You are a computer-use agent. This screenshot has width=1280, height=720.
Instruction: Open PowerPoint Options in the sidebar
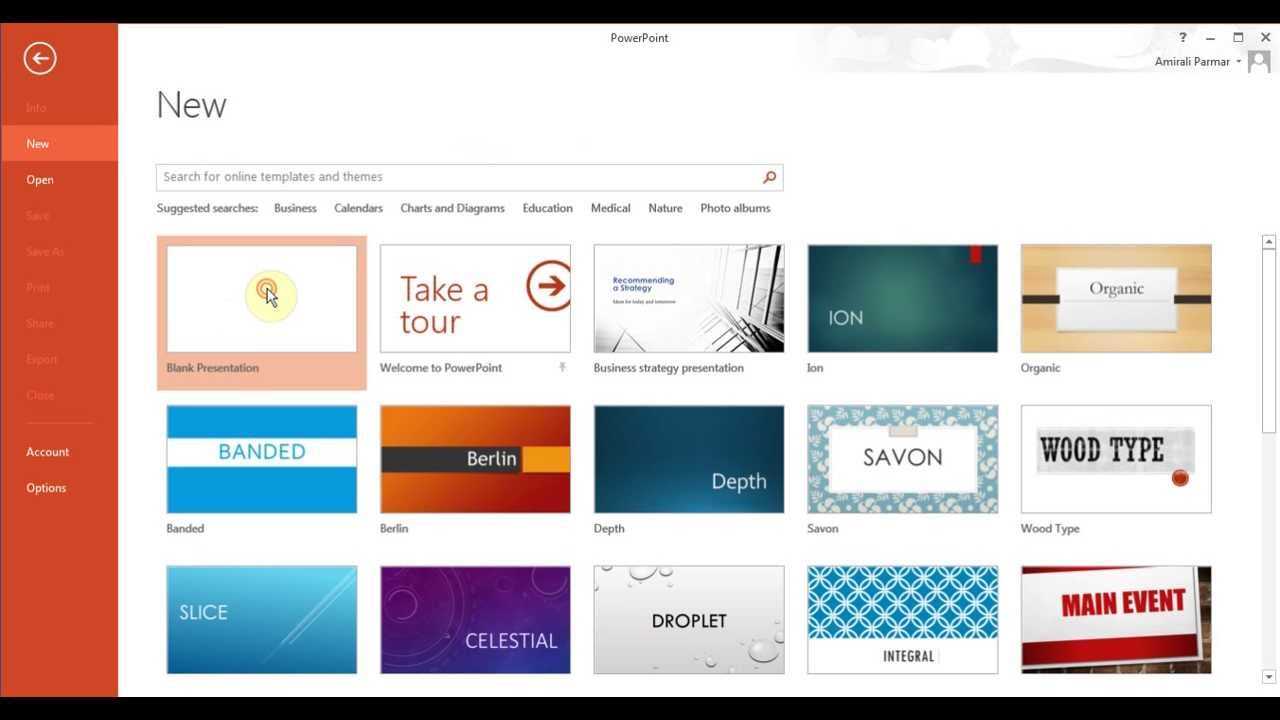46,488
